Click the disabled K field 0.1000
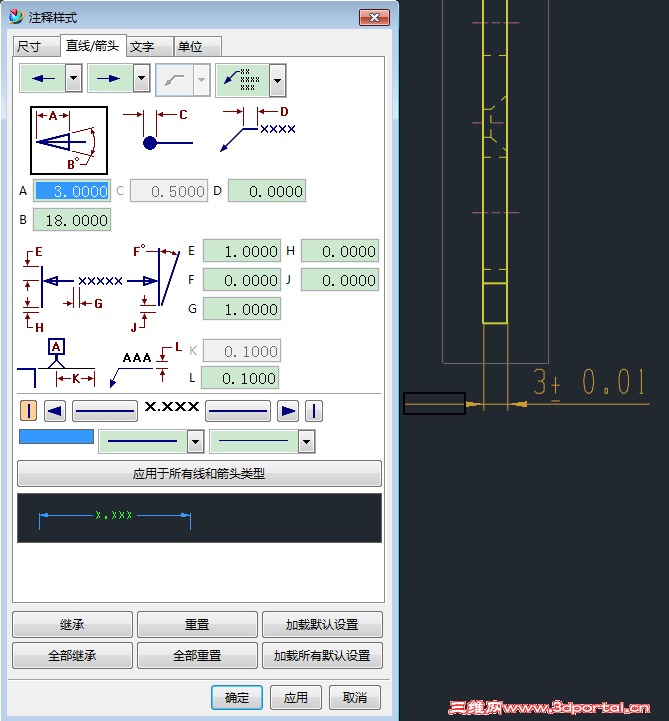The height and width of the screenshot is (721, 669). pyautogui.click(x=242, y=351)
